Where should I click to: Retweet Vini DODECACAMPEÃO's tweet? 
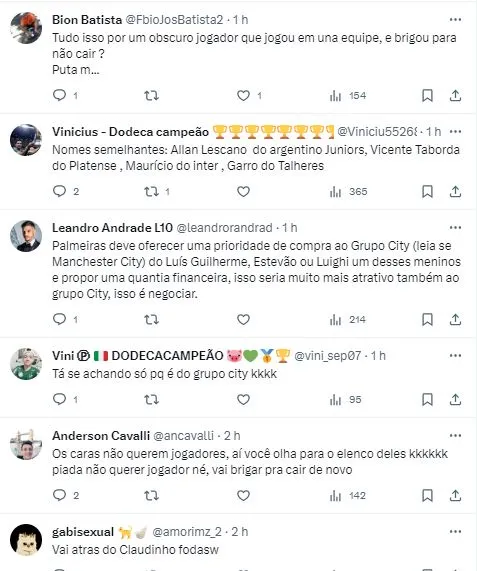click(x=151, y=399)
